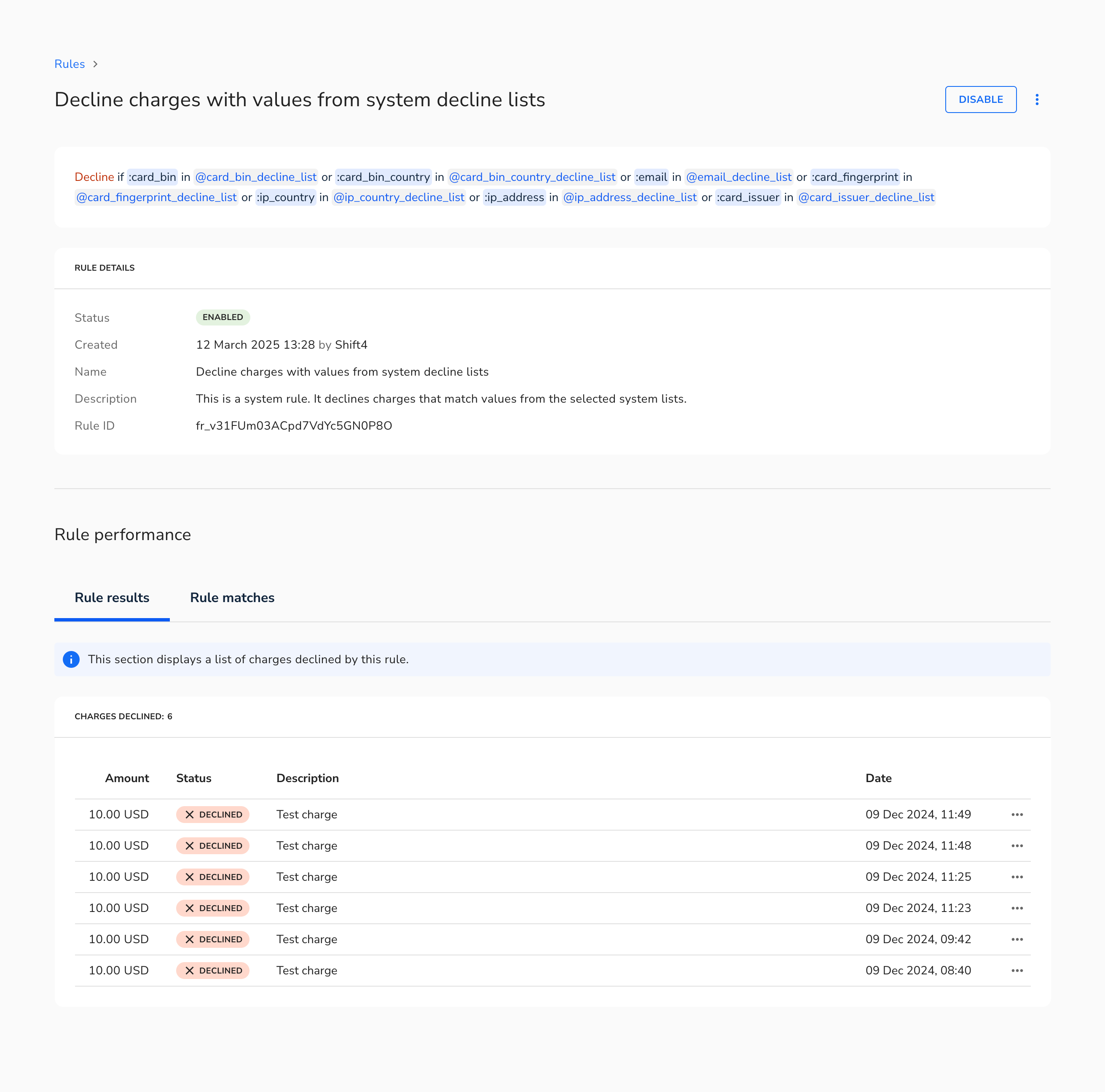Open the @ip_address_decline_list link

click(630, 197)
